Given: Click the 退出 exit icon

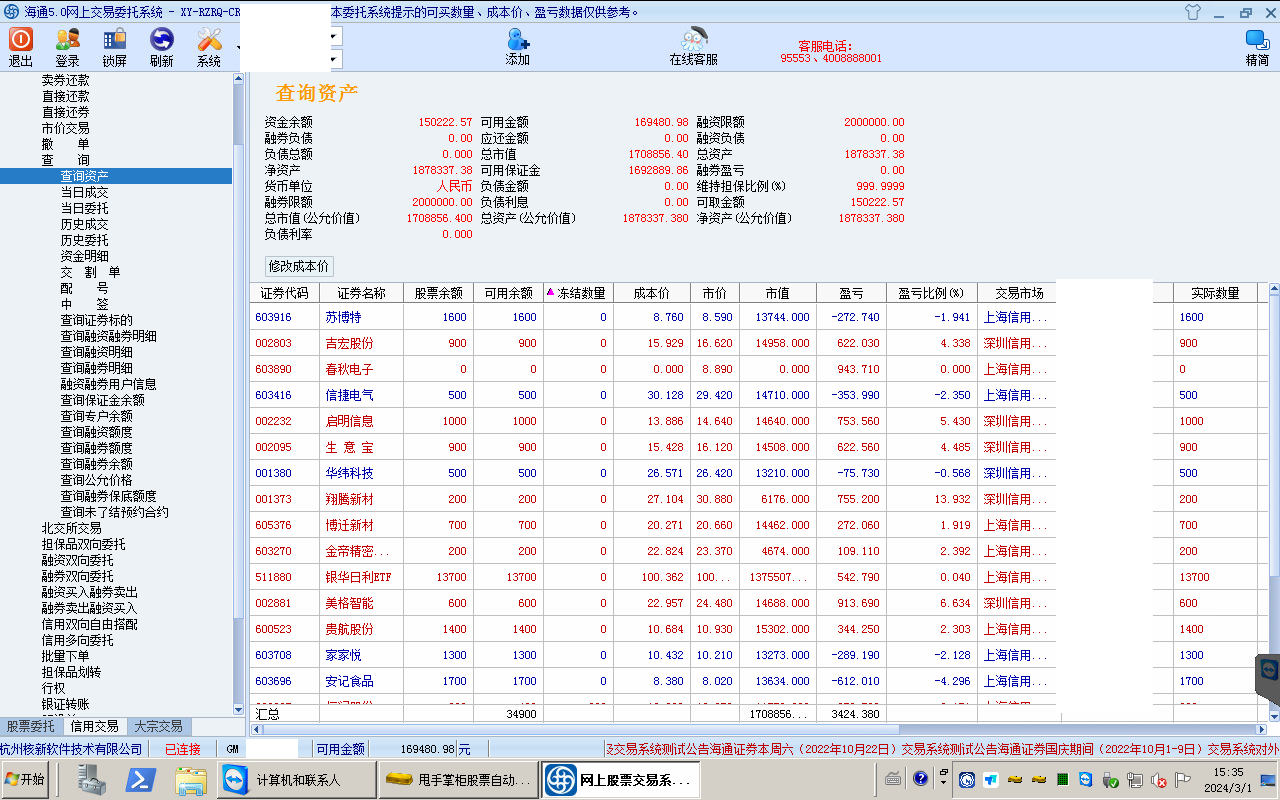Looking at the screenshot, I should (21, 46).
